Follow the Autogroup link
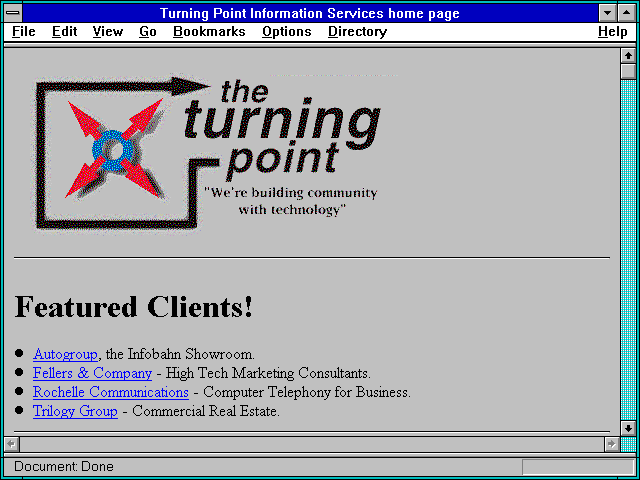 [x=65, y=354]
